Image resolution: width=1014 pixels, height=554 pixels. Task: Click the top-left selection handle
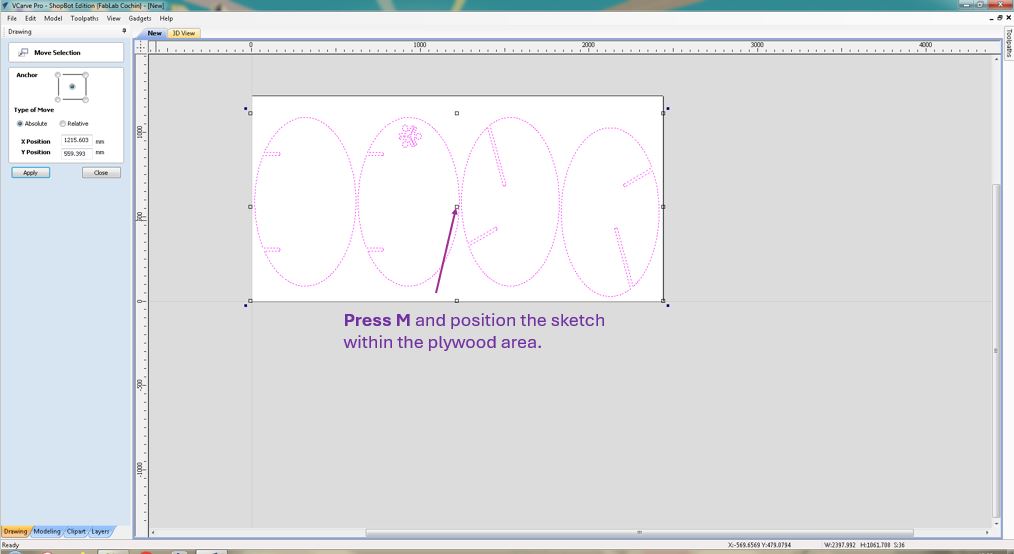click(x=250, y=113)
